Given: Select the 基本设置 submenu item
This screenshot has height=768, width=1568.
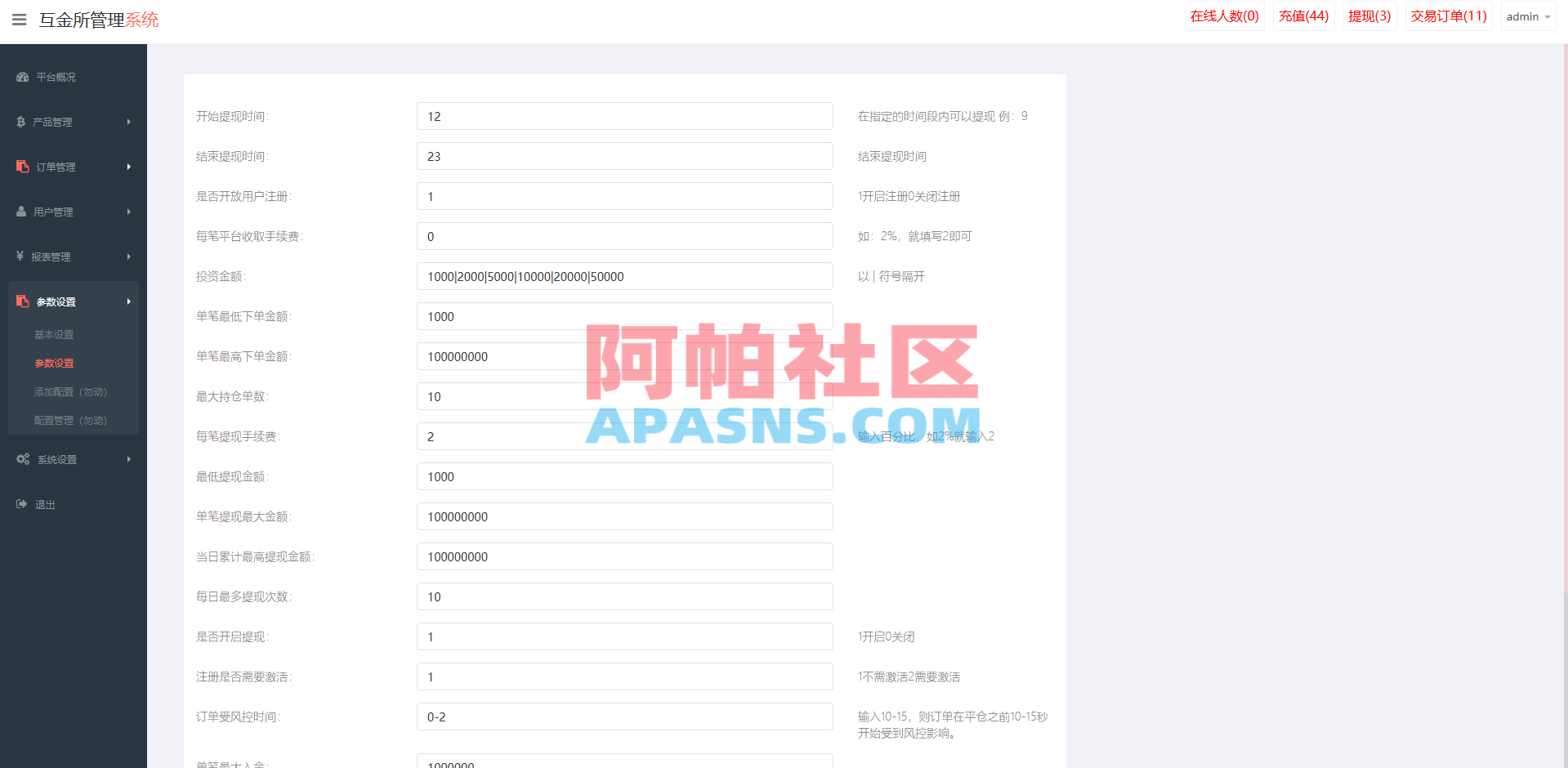Looking at the screenshot, I should tap(54, 334).
